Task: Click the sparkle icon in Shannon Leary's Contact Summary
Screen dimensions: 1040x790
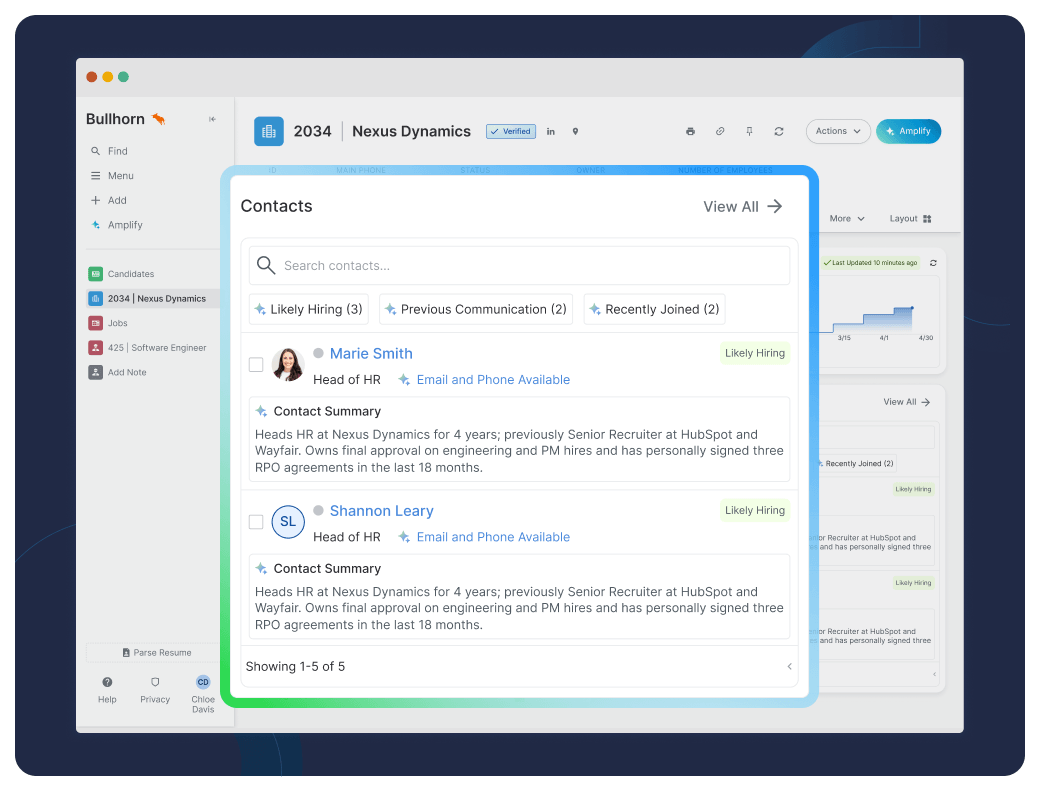Action: click(x=261, y=568)
